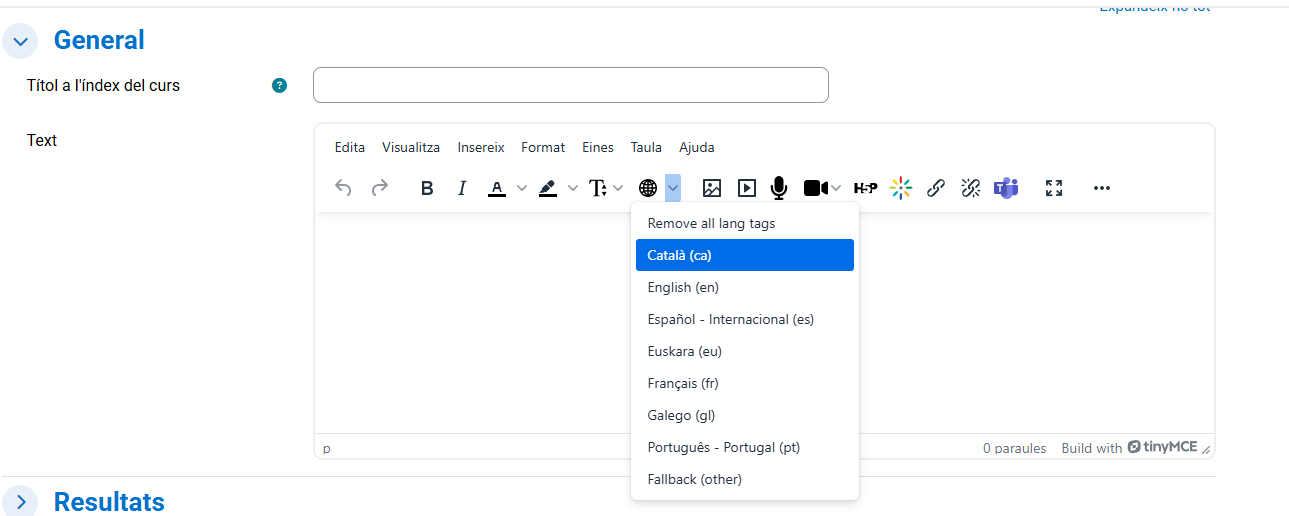Select English (en) from language list
The height and width of the screenshot is (516, 1289).
tap(683, 287)
